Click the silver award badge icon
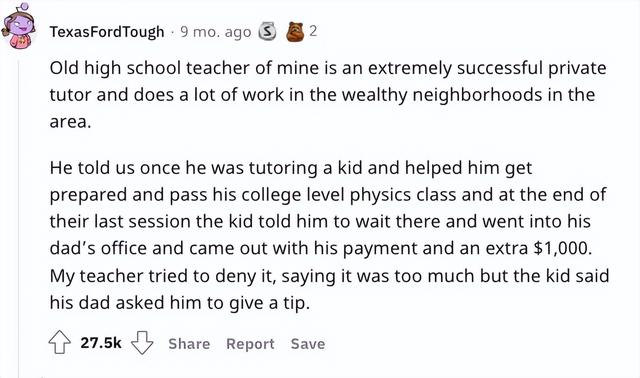The image size is (640, 378). point(268,31)
